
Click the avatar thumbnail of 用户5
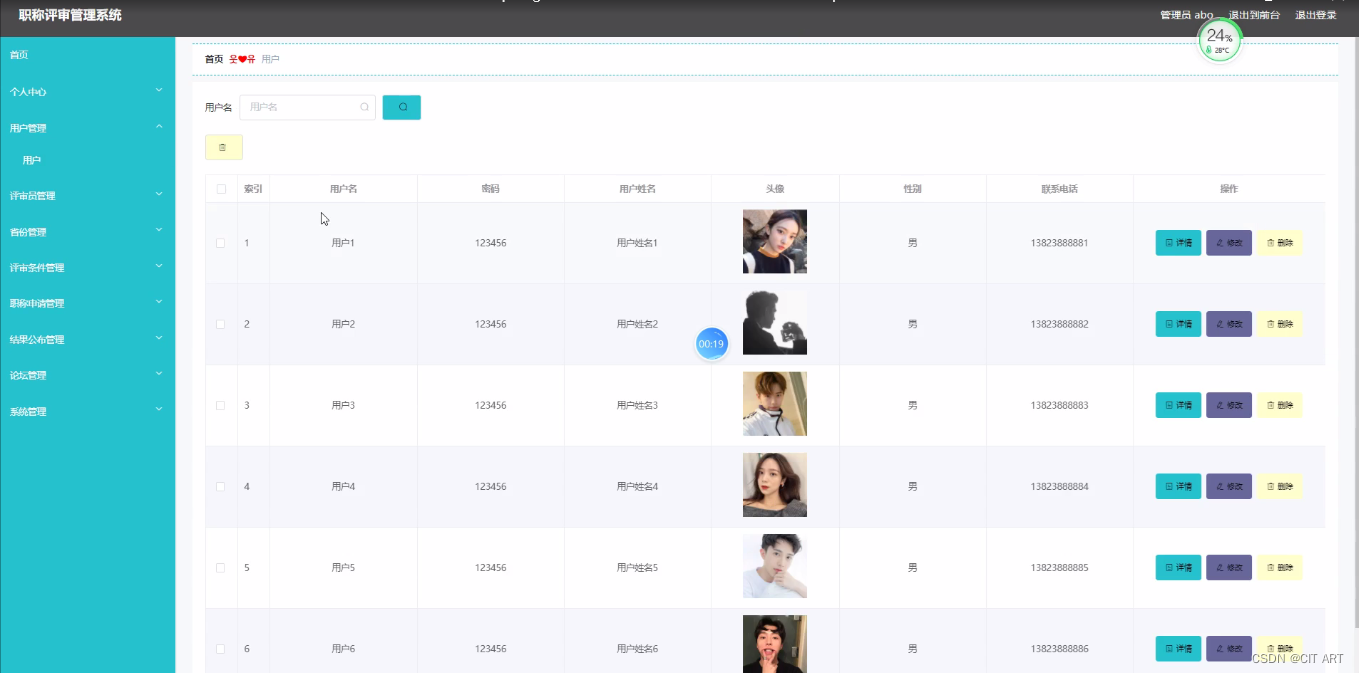pos(775,566)
